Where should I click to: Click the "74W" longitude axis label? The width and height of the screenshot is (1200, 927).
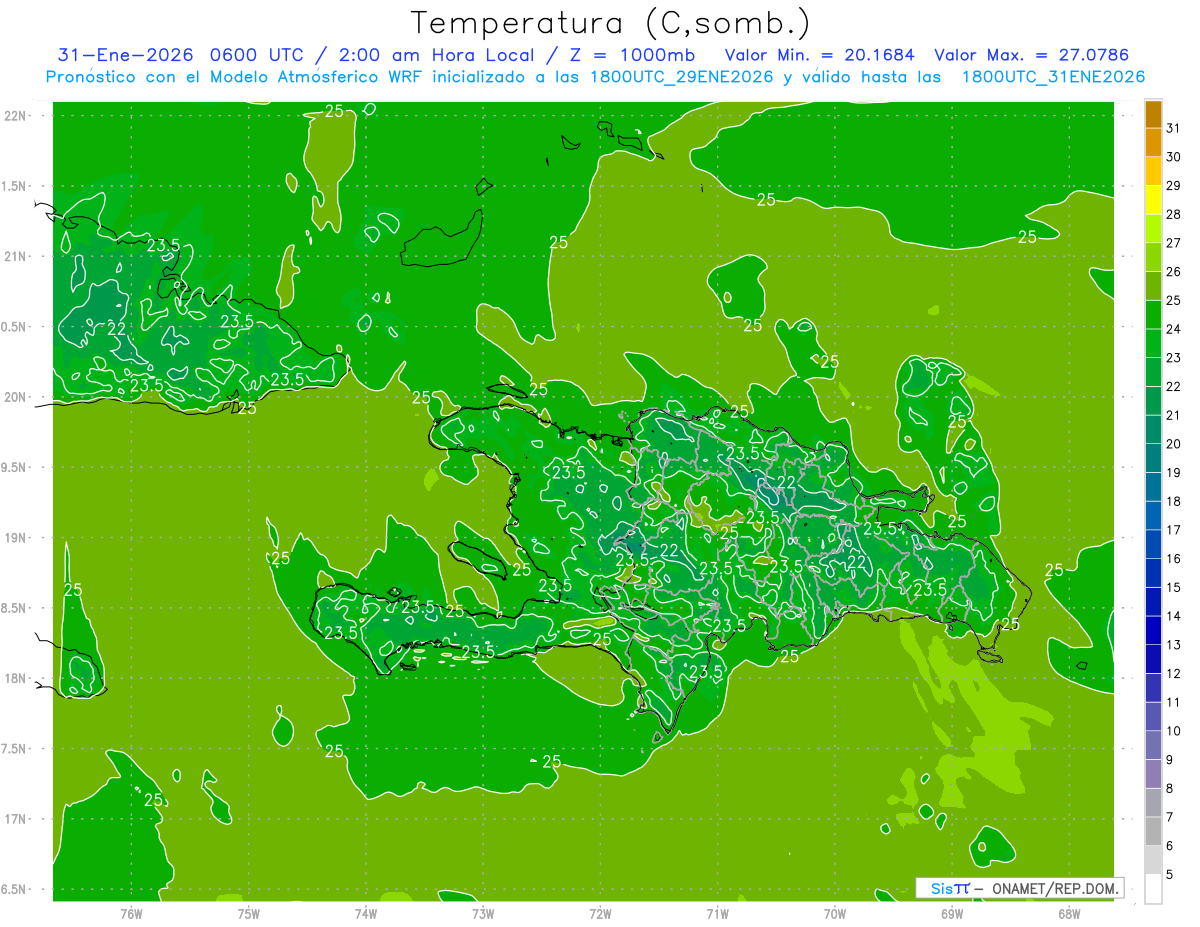click(366, 913)
